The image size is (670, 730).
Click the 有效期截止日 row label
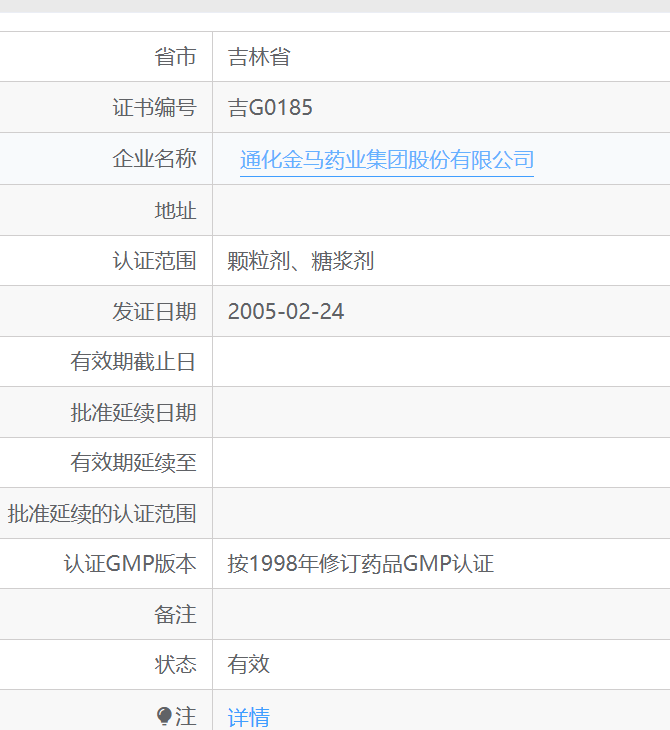tap(133, 362)
